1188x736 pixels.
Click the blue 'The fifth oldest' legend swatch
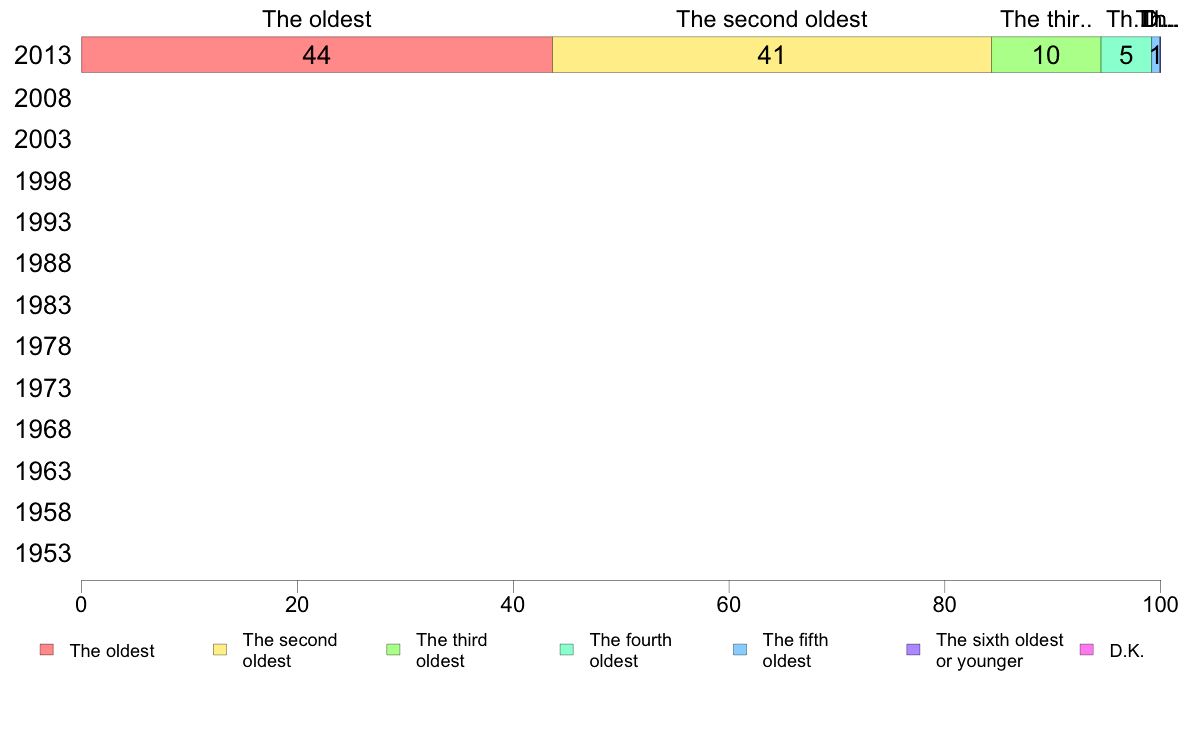740,650
